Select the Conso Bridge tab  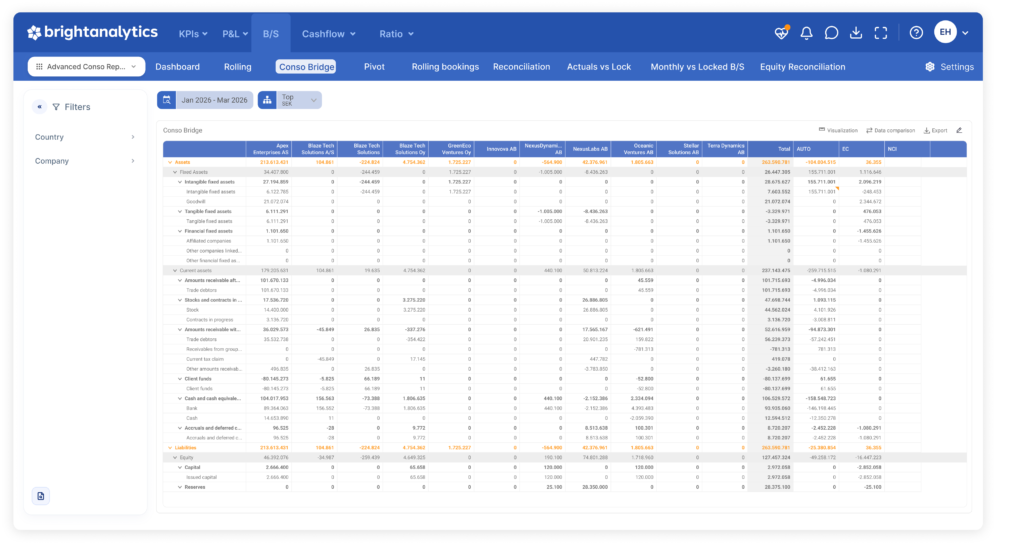pos(306,67)
